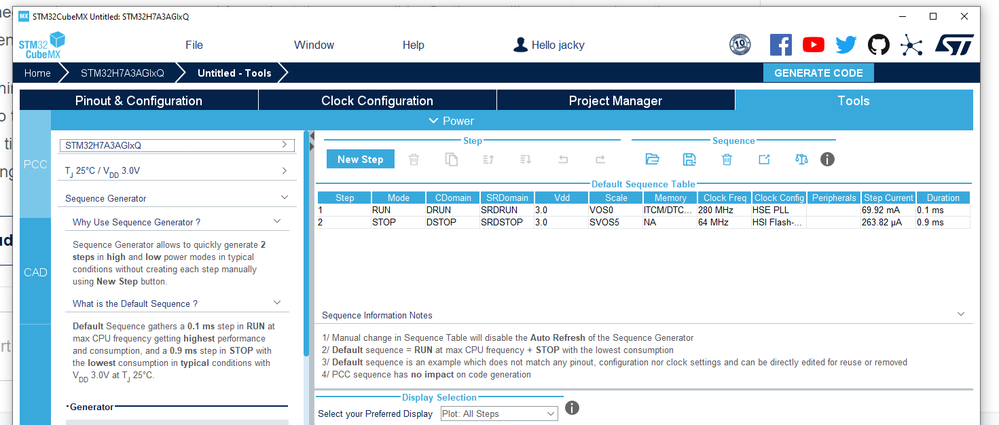This screenshot has height=425, width=999.
Task: Click the 263.82 µA step current cell
Action: point(888,222)
